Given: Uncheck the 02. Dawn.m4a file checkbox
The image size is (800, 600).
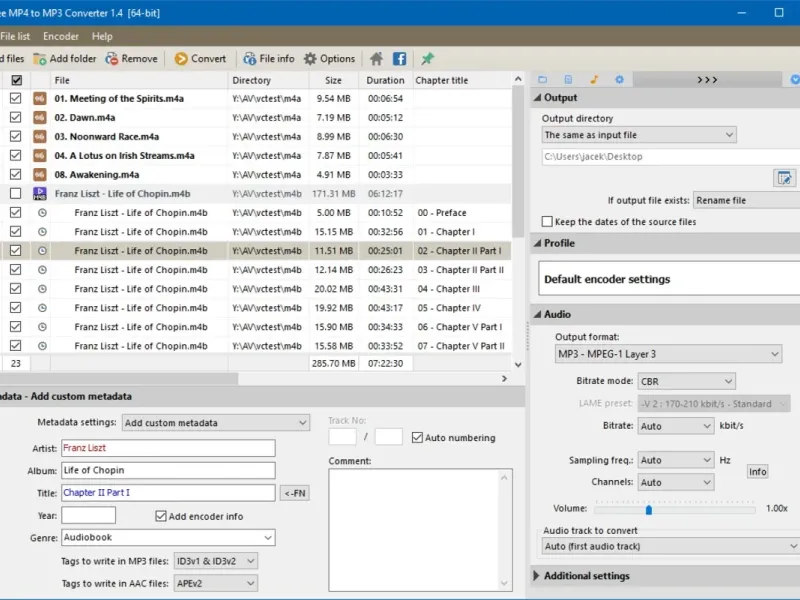Looking at the screenshot, I should (15, 118).
